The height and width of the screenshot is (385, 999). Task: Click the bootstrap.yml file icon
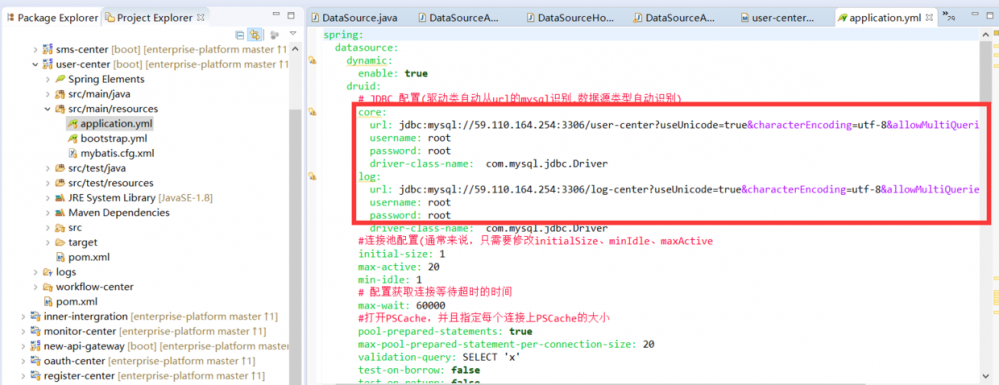[x=73, y=138]
